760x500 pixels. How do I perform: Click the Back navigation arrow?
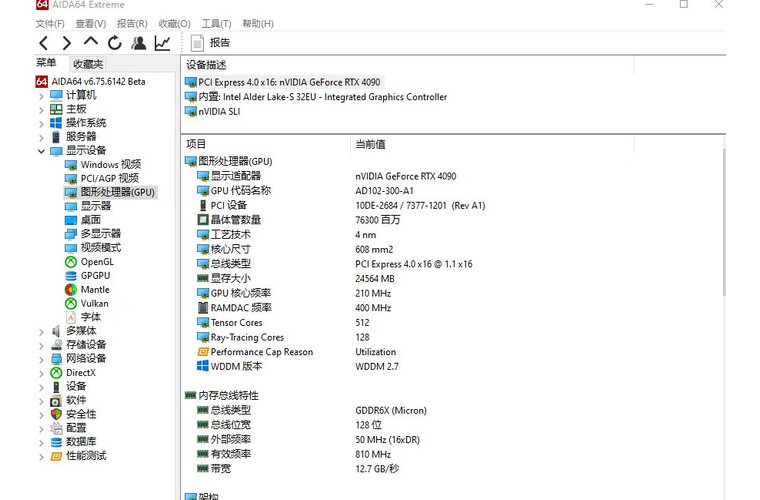[x=43, y=43]
